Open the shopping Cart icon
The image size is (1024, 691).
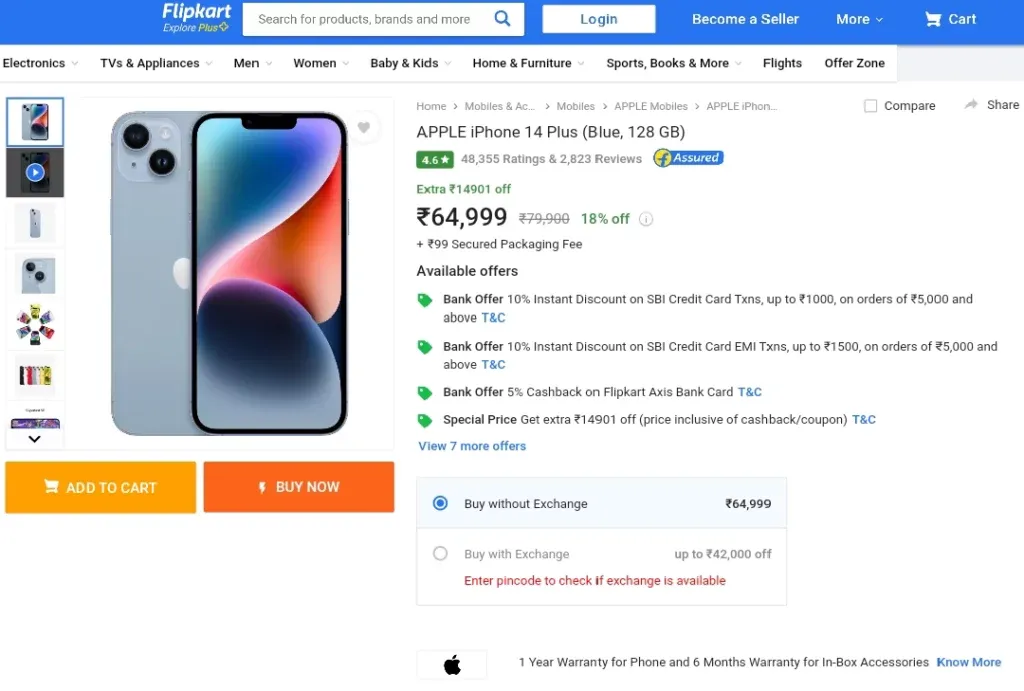coord(933,20)
